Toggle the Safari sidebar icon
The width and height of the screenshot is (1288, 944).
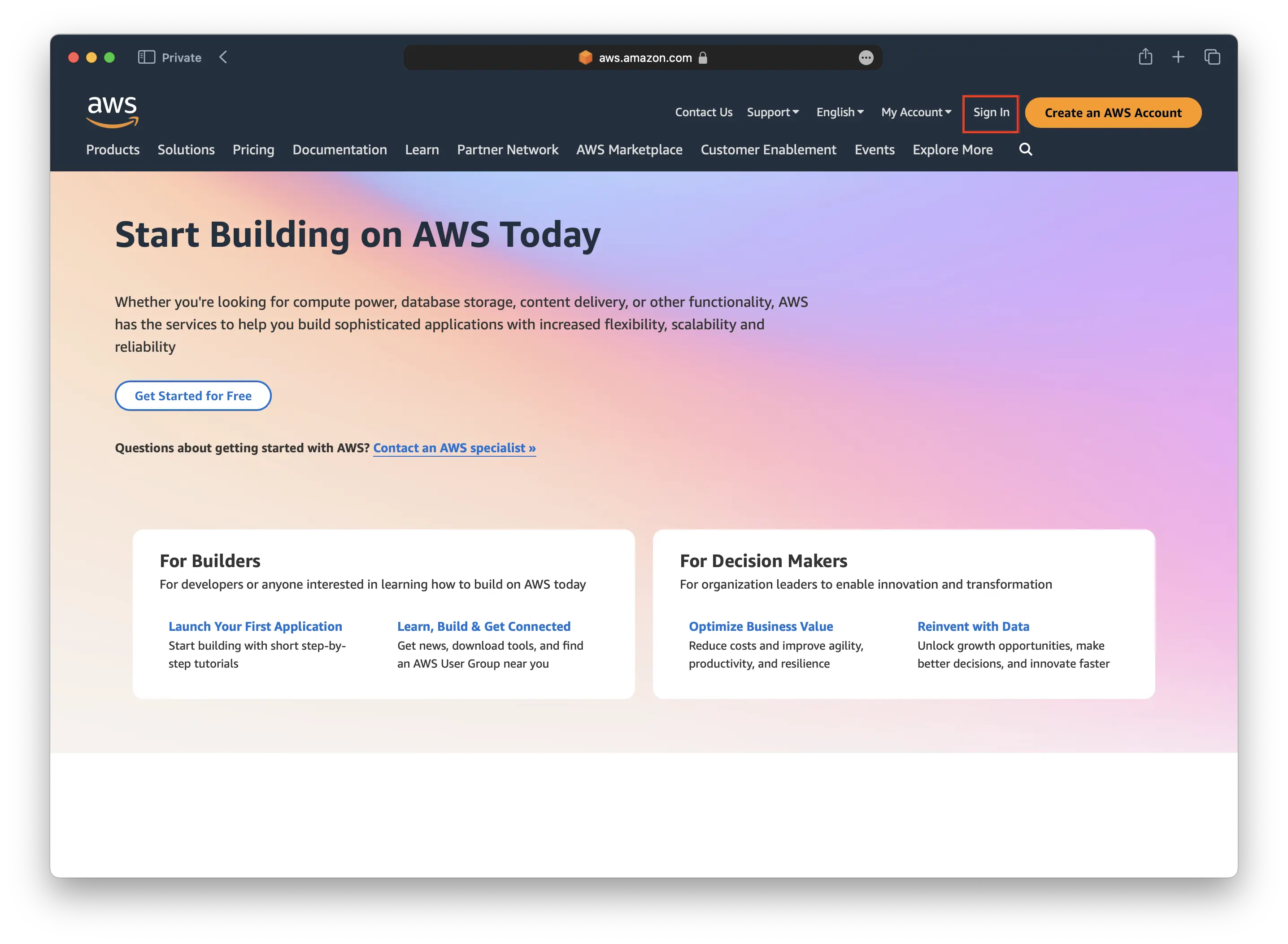point(146,57)
